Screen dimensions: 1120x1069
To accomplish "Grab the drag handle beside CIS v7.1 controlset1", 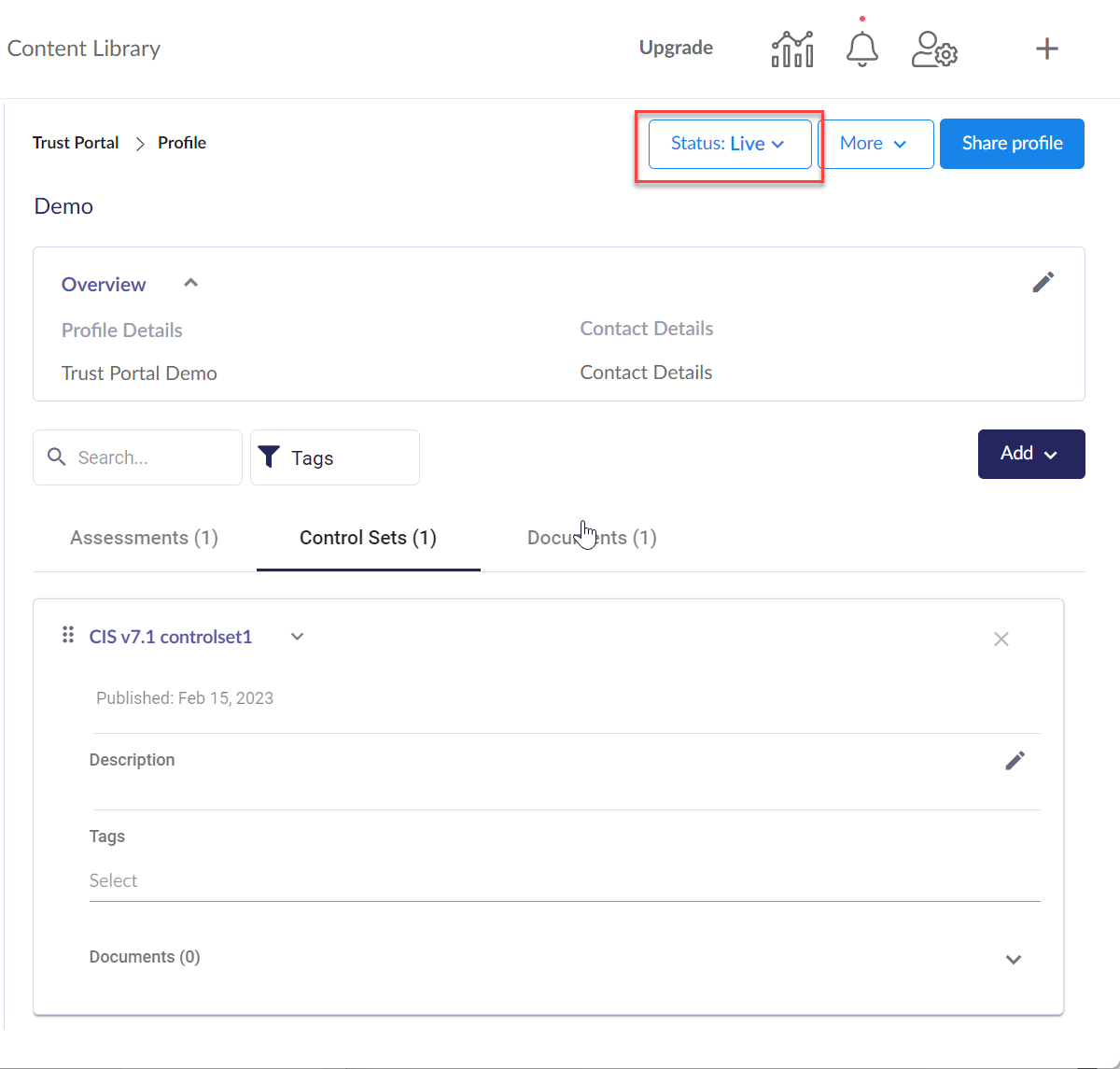I will click(67, 636).
